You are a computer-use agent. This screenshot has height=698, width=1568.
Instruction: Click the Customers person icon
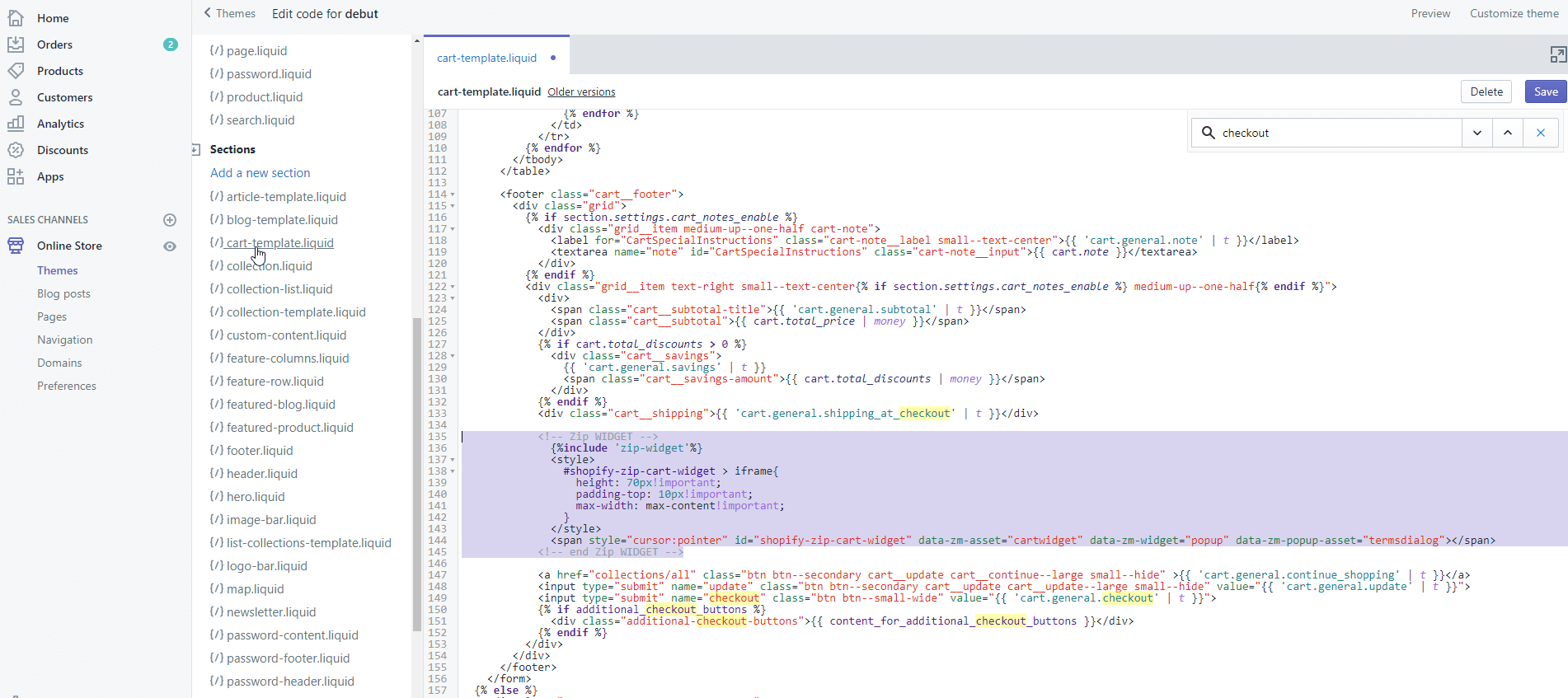tap(16, 97)
